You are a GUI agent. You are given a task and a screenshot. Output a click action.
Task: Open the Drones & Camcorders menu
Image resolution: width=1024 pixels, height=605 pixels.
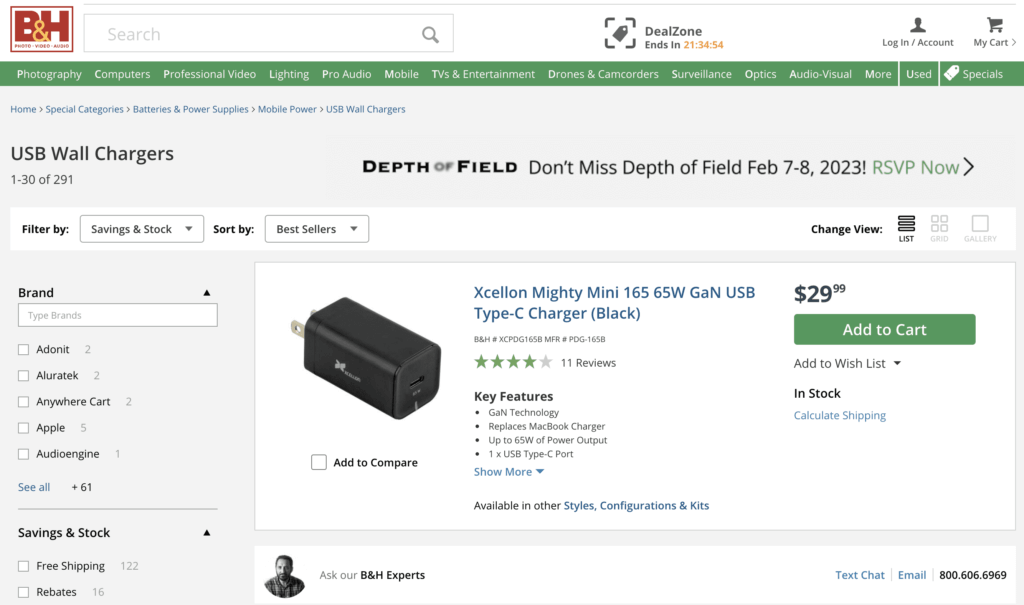(603, 74)
